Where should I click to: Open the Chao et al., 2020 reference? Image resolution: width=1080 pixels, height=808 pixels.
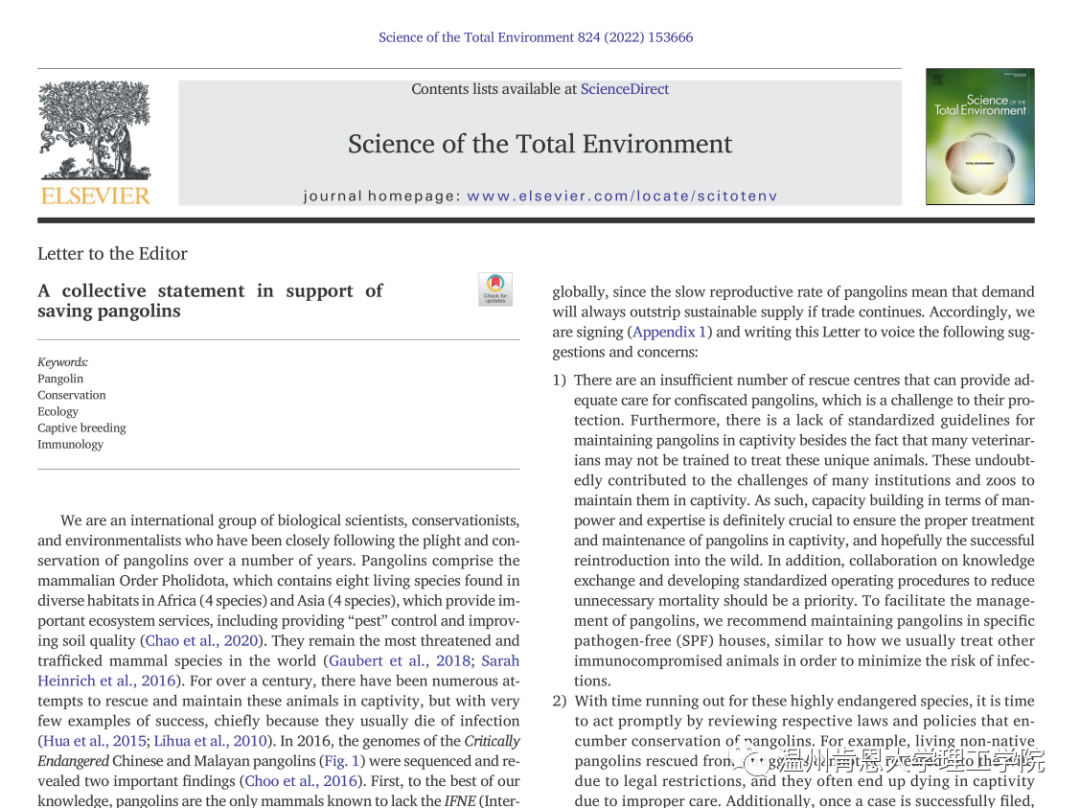[x=202, y=641]
